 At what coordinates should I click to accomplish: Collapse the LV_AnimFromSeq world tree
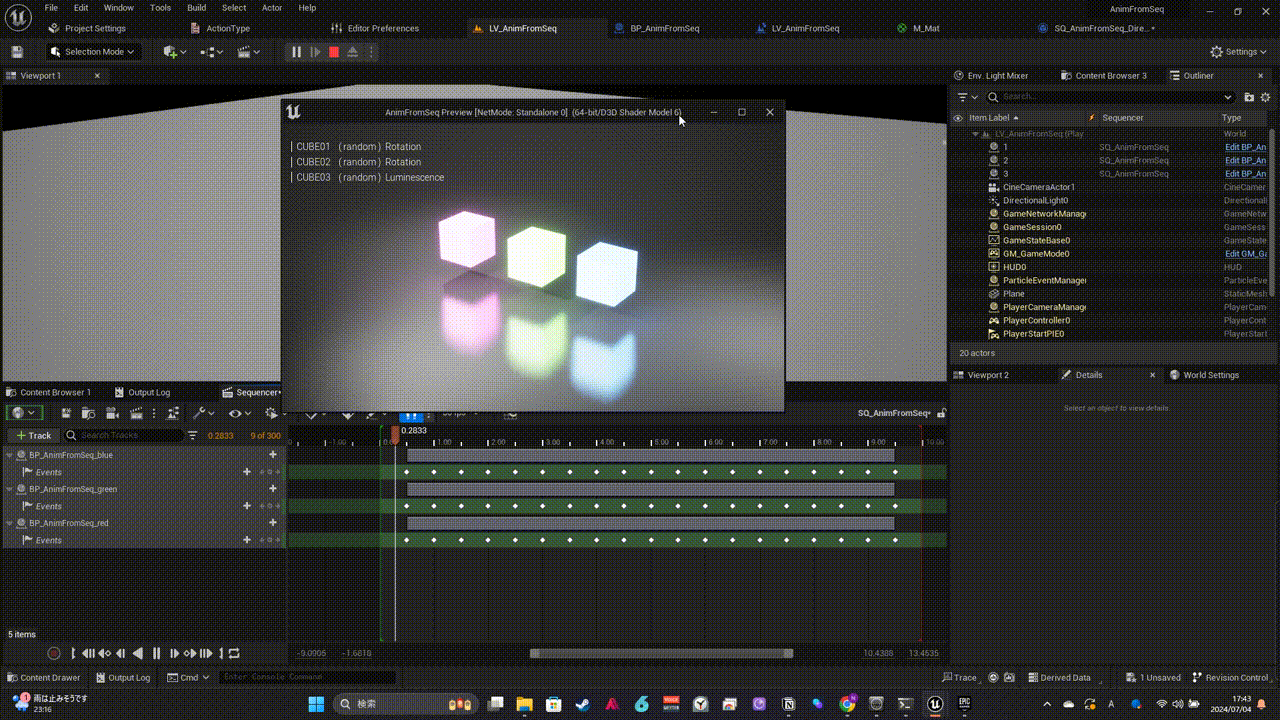[x=974, y=134]
